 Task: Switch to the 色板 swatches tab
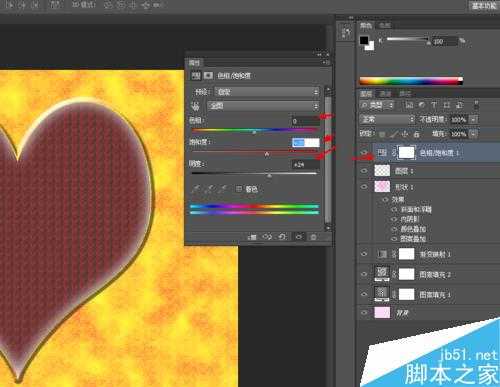pos(385,26)
